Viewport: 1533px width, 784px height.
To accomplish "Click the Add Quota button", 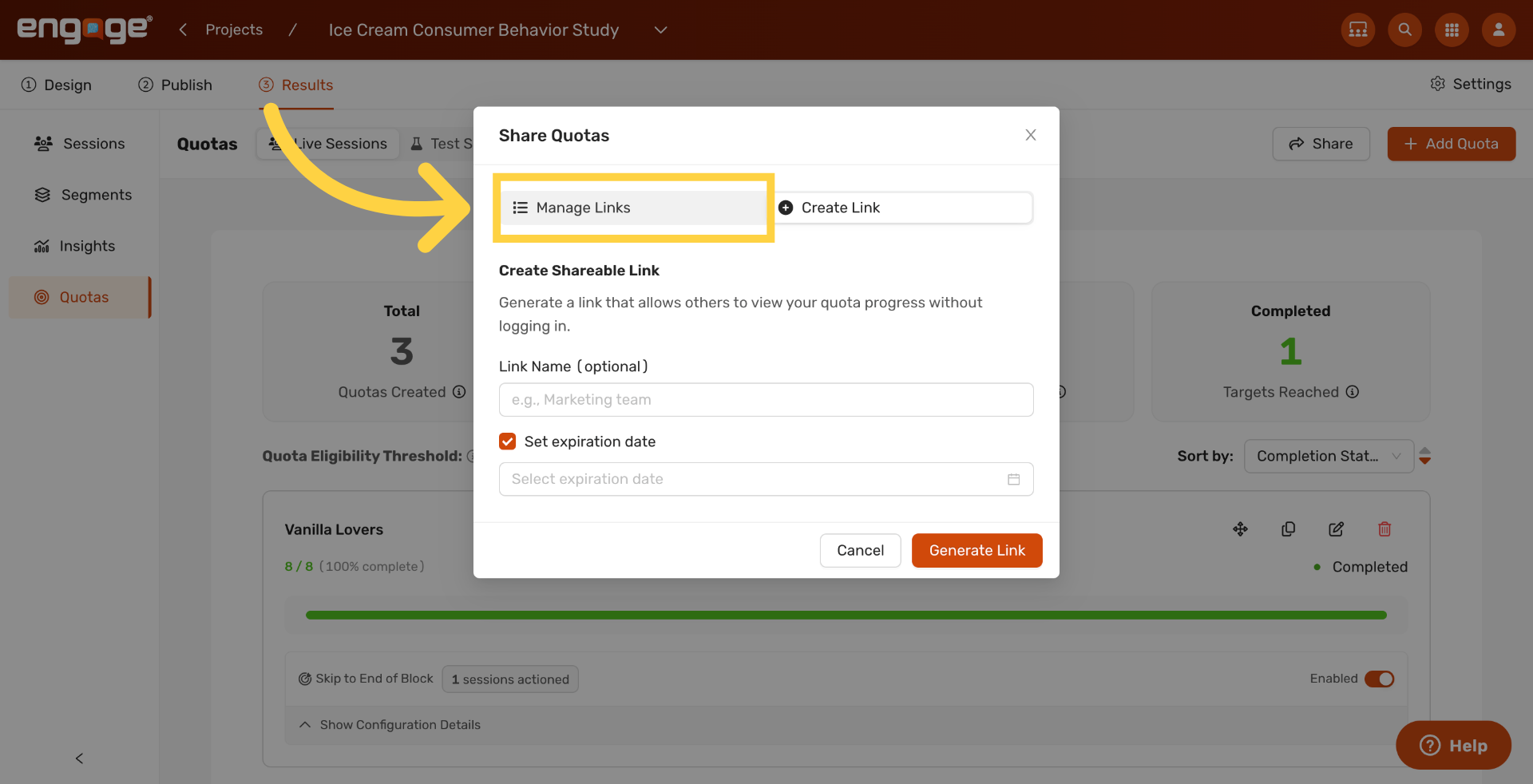I will point(1452,144).
